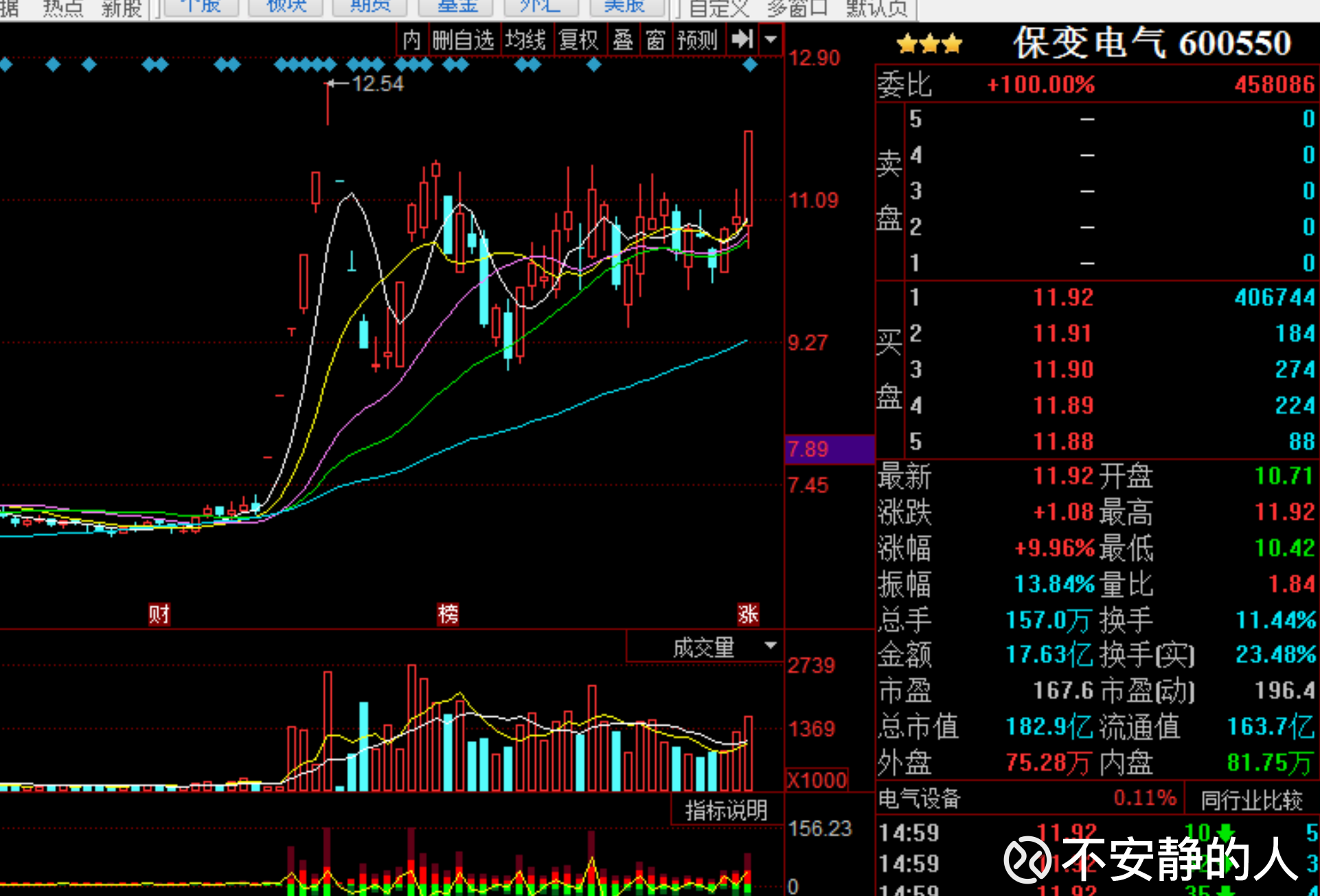The width and height of the screenshot is (1320, 896).
Task: Open the chart toolbar dropdown arrow
Action: click(x=771, y=39)
